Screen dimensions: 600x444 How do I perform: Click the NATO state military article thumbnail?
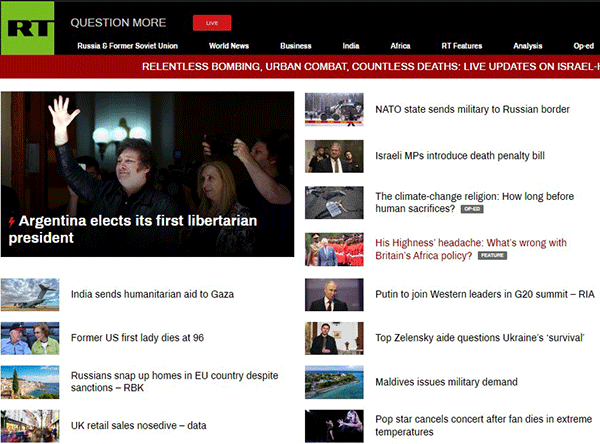(x=334, y=109)
